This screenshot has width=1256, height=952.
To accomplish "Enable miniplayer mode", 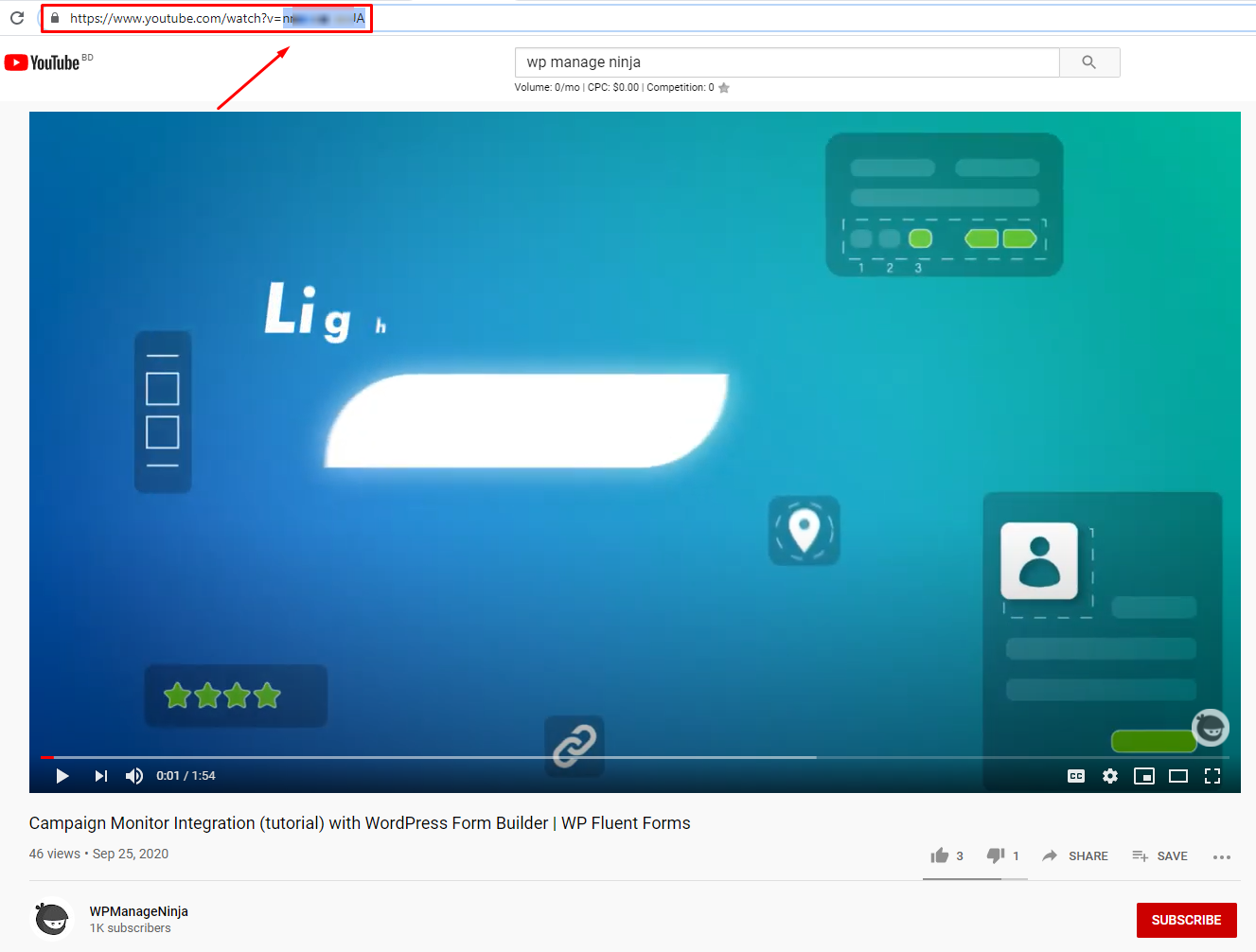I will (1144, 776).
